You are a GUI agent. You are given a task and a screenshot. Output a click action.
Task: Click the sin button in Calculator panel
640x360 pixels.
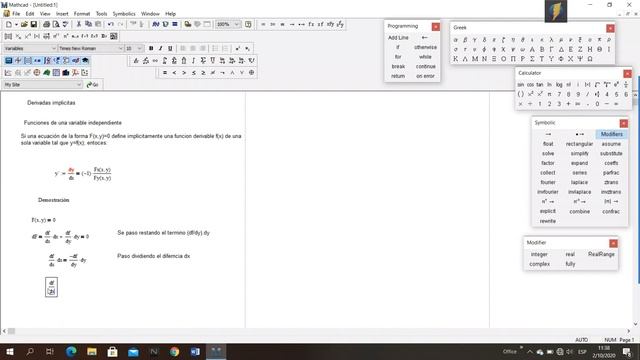(x=520, y=84)
